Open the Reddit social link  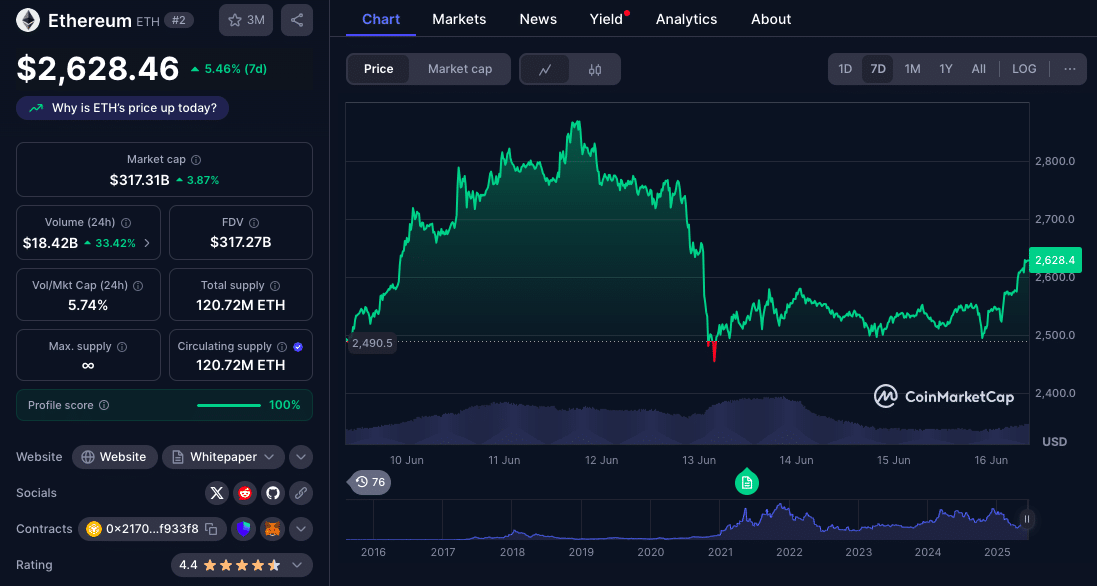tap(245, 493)
